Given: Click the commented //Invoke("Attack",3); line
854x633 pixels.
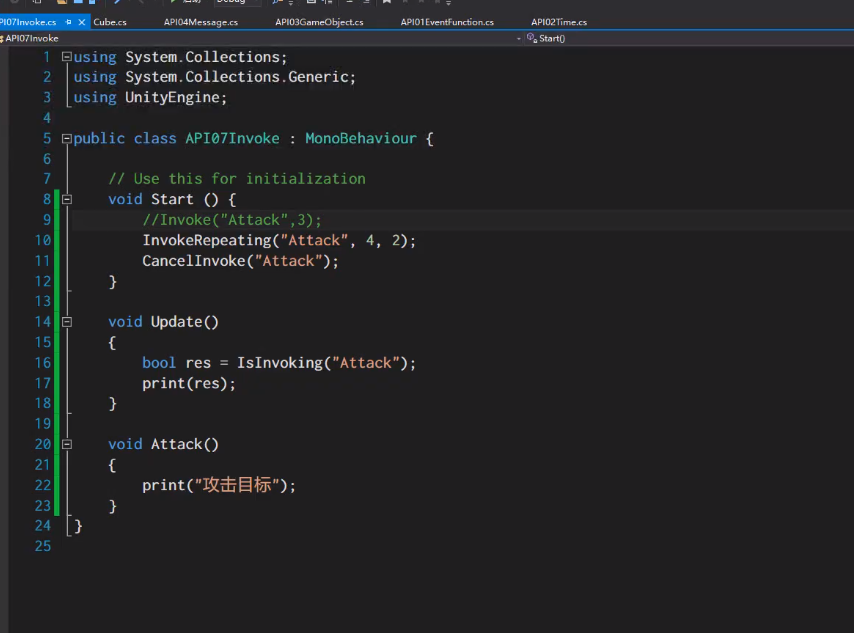Looking at the screenshot, I should 232,220.
